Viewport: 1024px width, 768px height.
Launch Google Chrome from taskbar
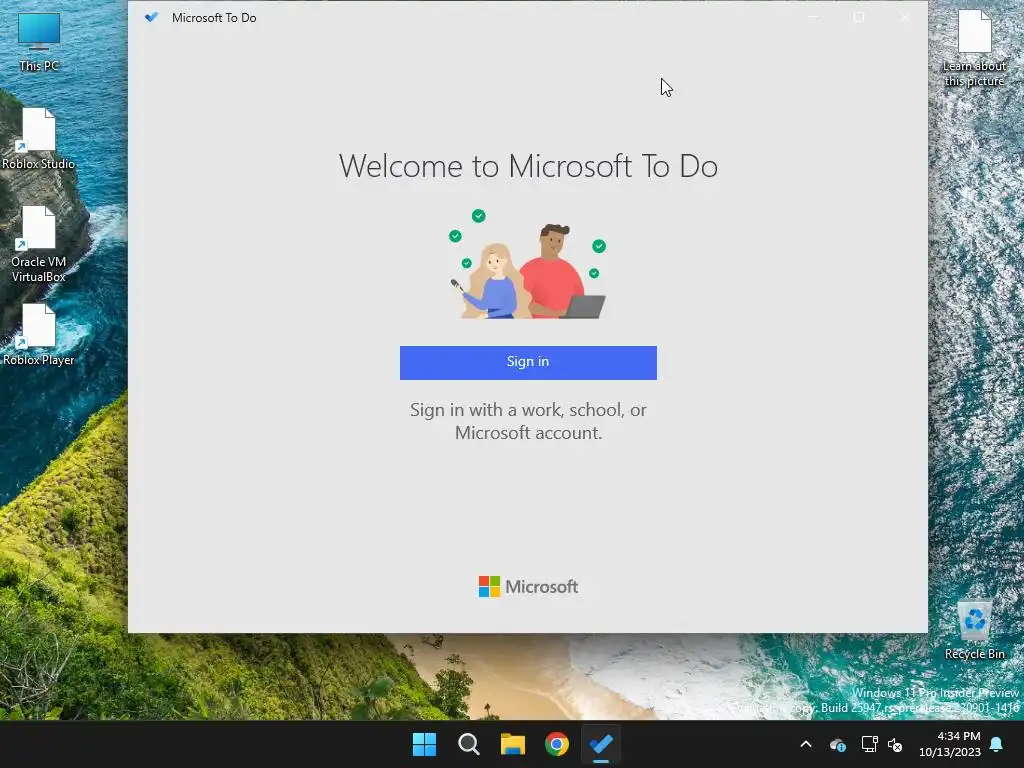[x=556, y=744]
